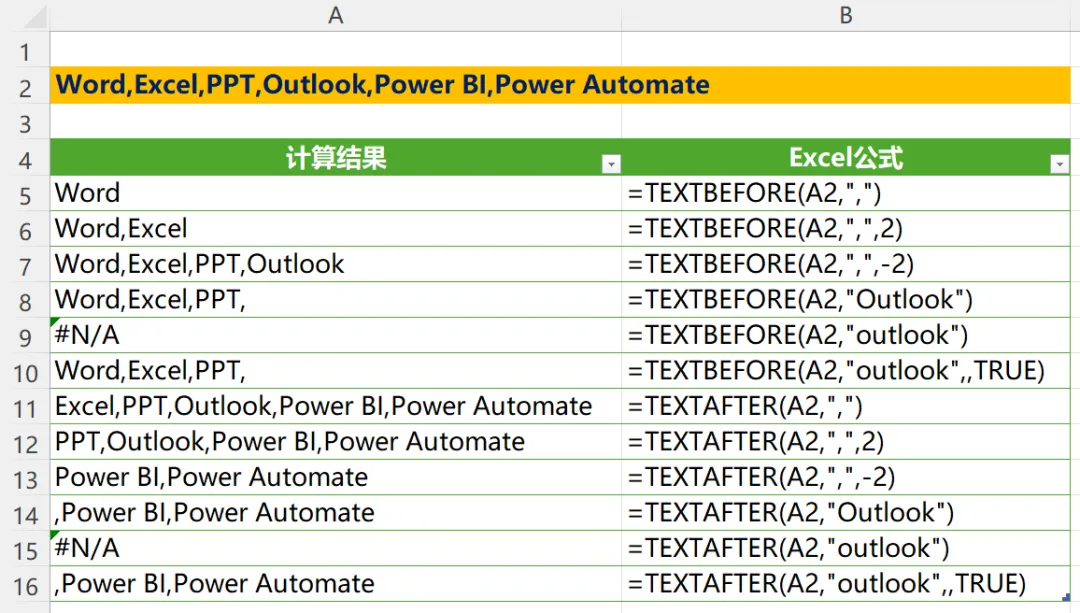
Task: Select cell with result "Word,Excel"
Action: [x=335, y=229]
